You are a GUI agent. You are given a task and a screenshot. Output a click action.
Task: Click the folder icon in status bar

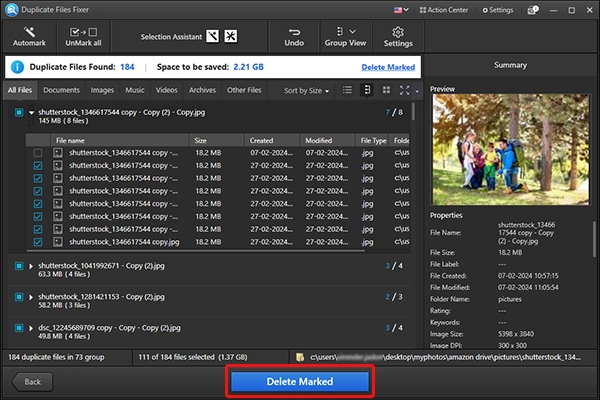(x=300, y=357)
